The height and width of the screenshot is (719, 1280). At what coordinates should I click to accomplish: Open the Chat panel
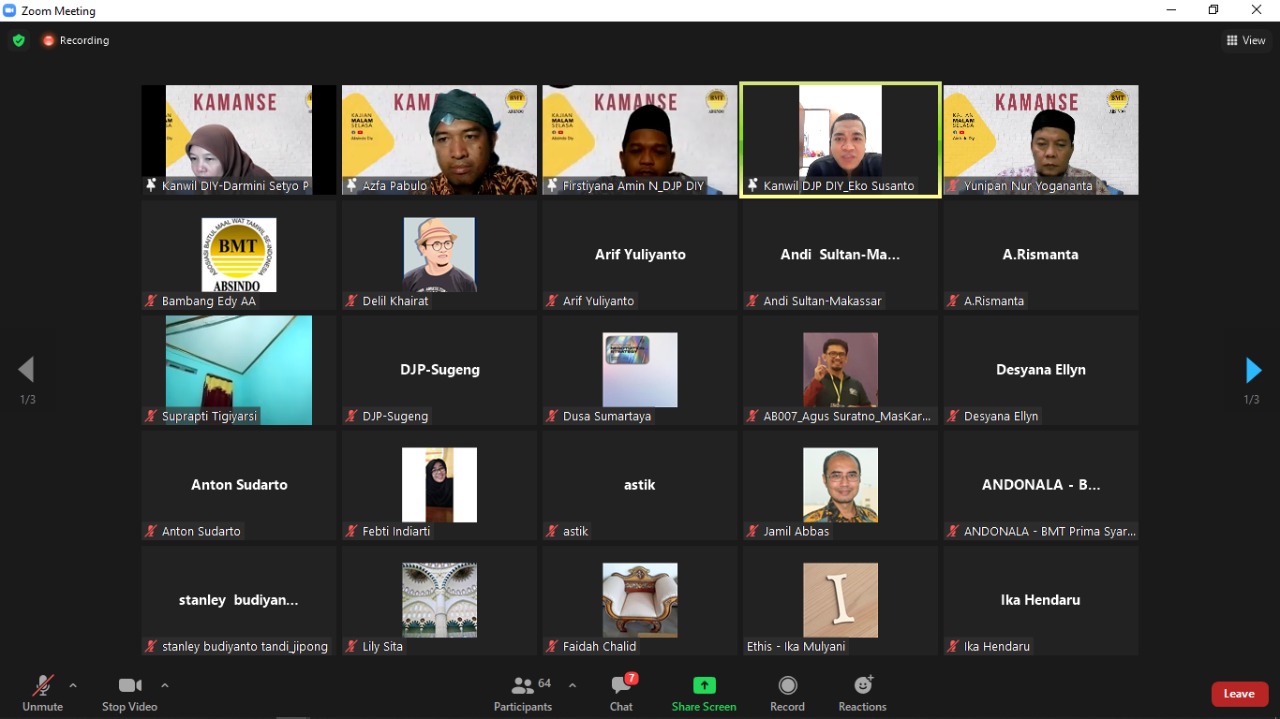pyautogui.click(x=621, y=693)
